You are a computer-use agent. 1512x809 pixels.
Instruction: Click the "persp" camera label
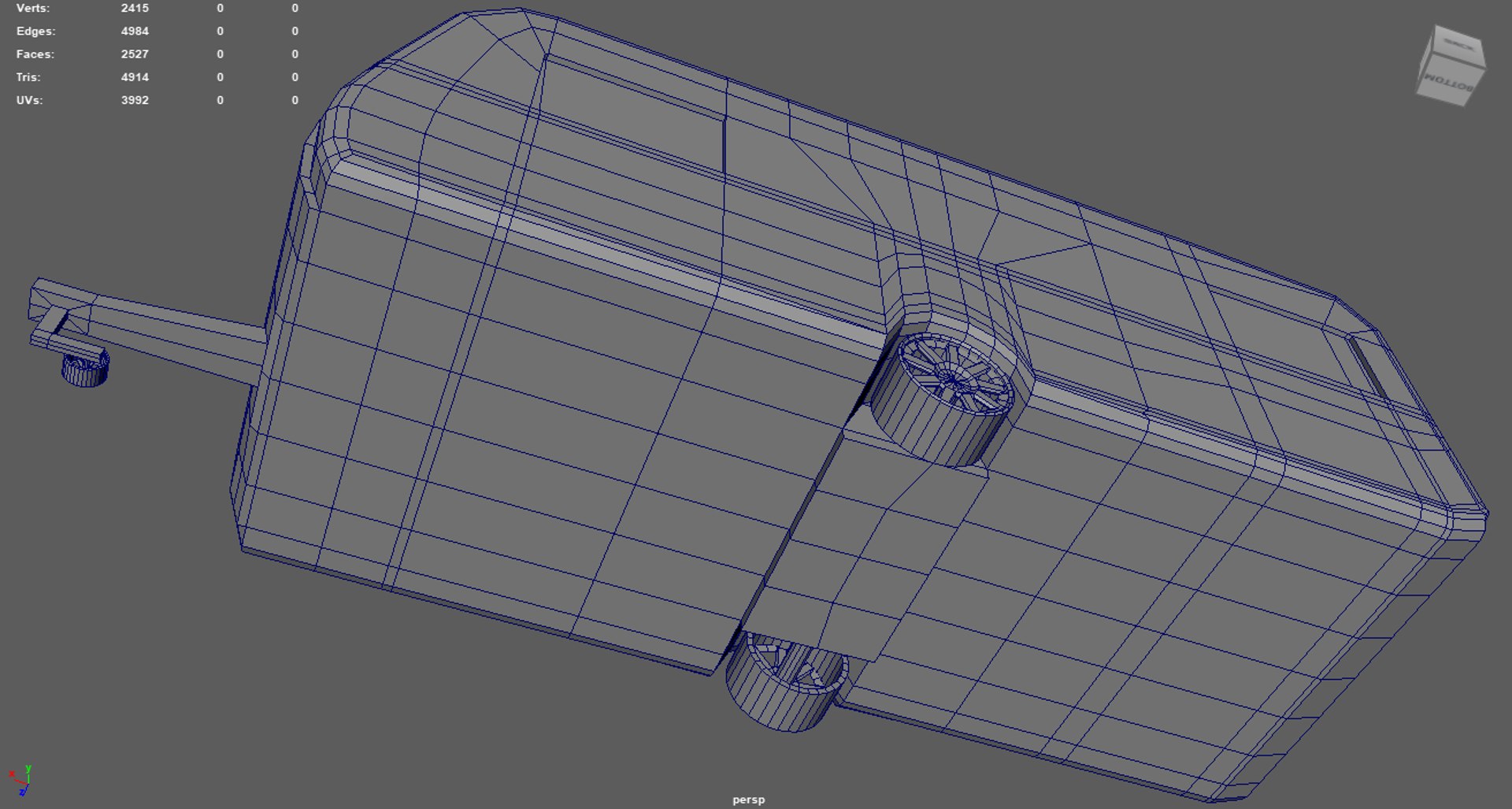(748, 799)
